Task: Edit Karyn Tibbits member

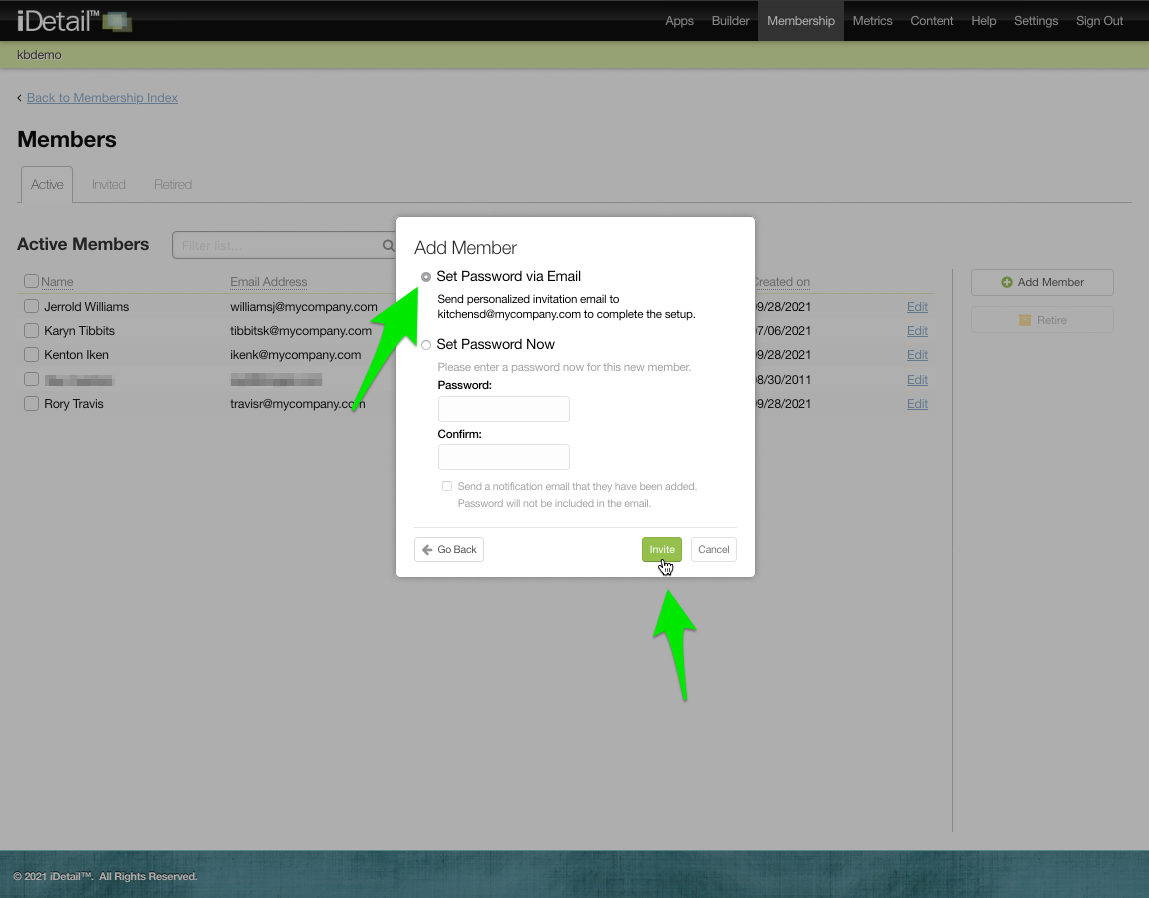Action: click(917, 331)
